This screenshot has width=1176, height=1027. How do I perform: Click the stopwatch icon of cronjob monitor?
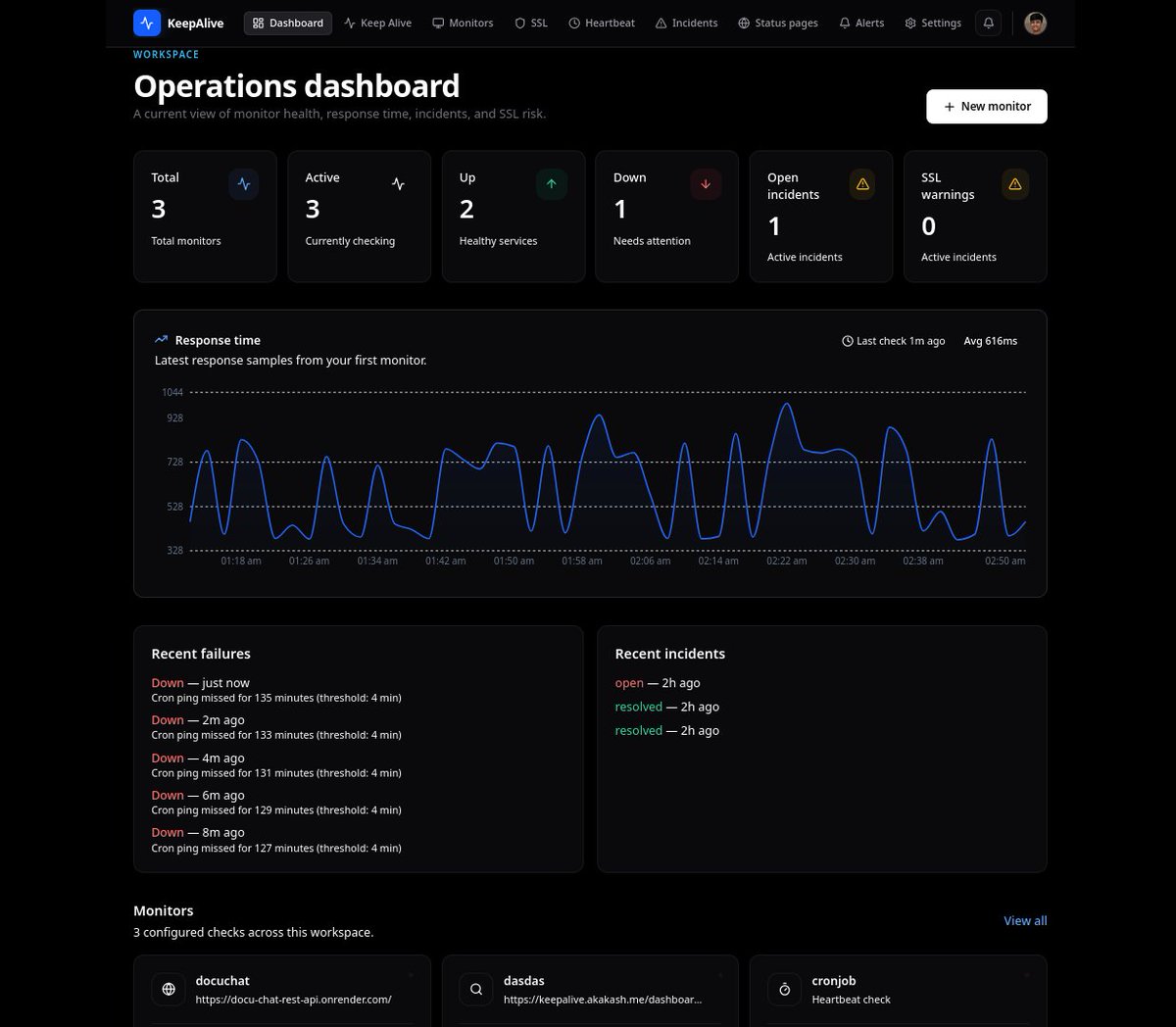point(784,990)
